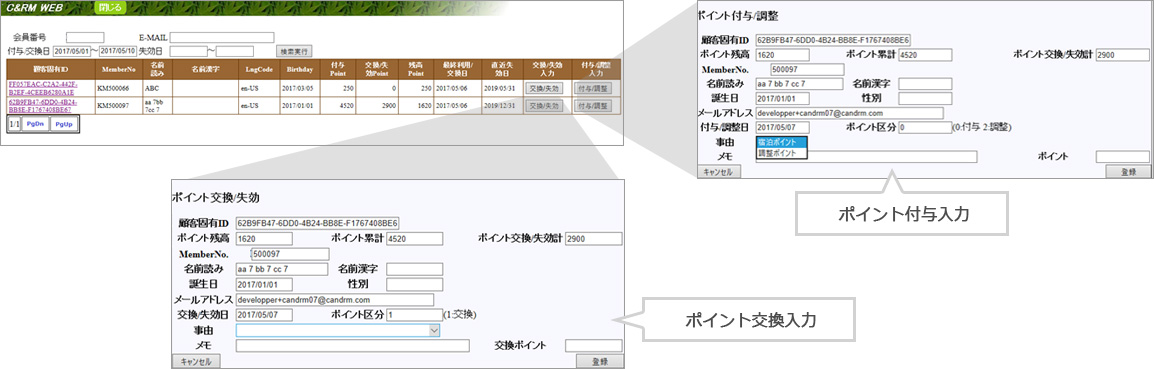Image resolution: width=1154 pixels, height=369 pixels.
Task: Focus the 失効日 start date field
Action: (x=188, y=51)
